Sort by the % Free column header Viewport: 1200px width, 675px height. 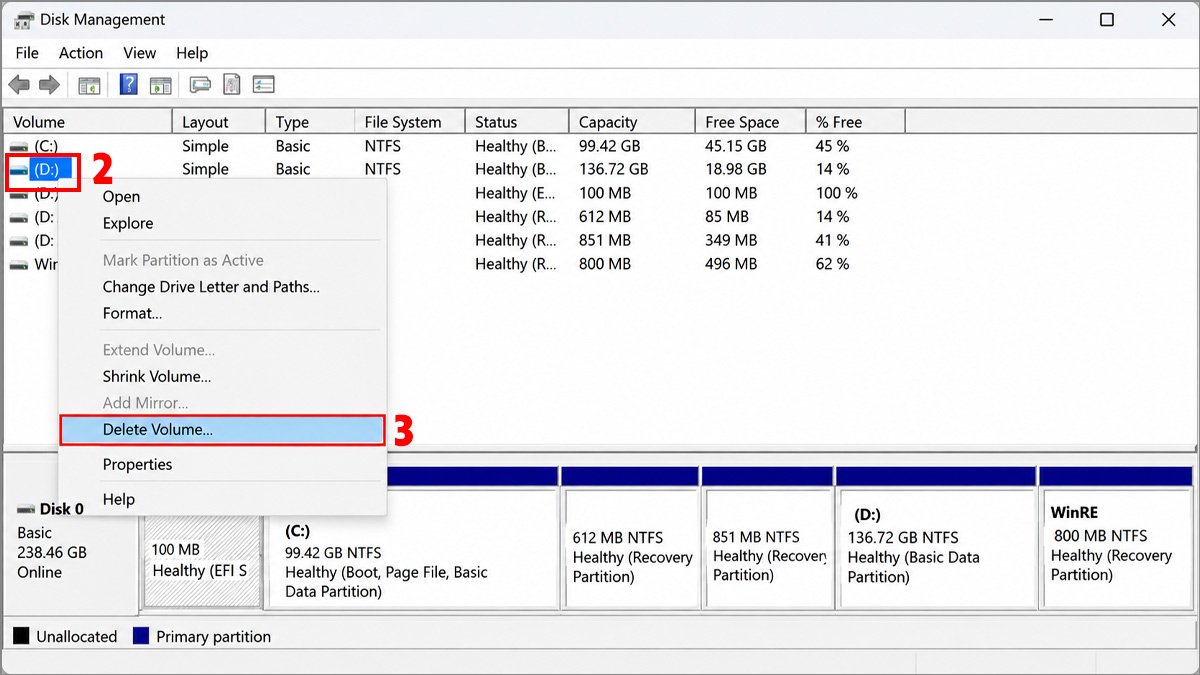pyautogui.click(x=856, y=122)
